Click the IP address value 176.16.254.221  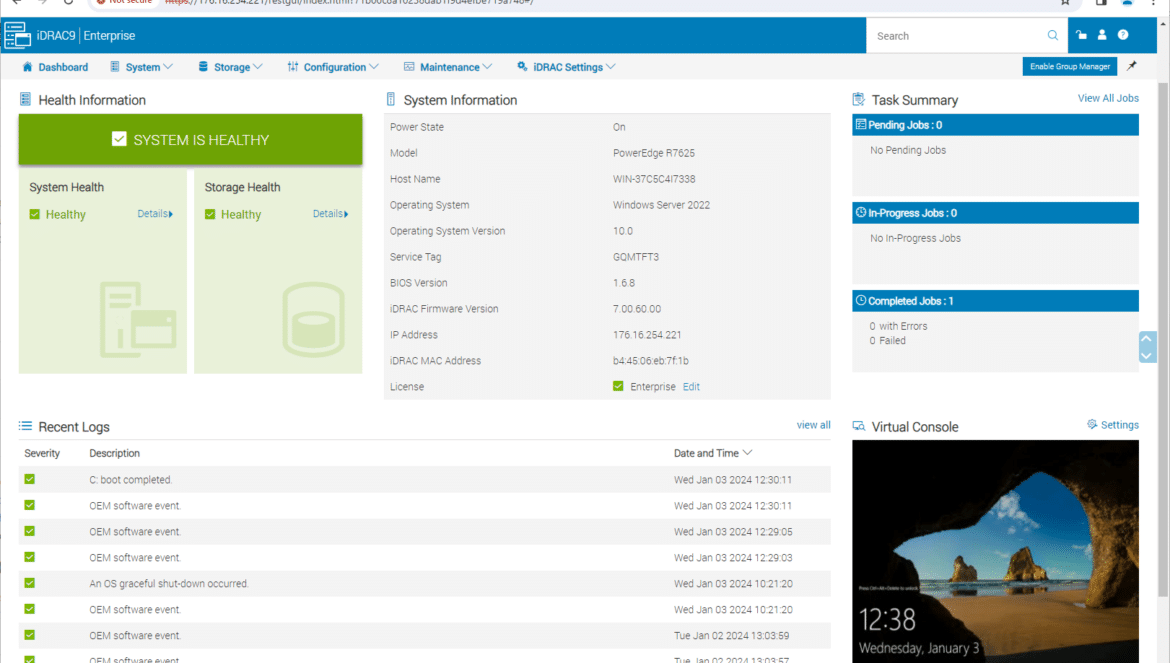point(647,335)
